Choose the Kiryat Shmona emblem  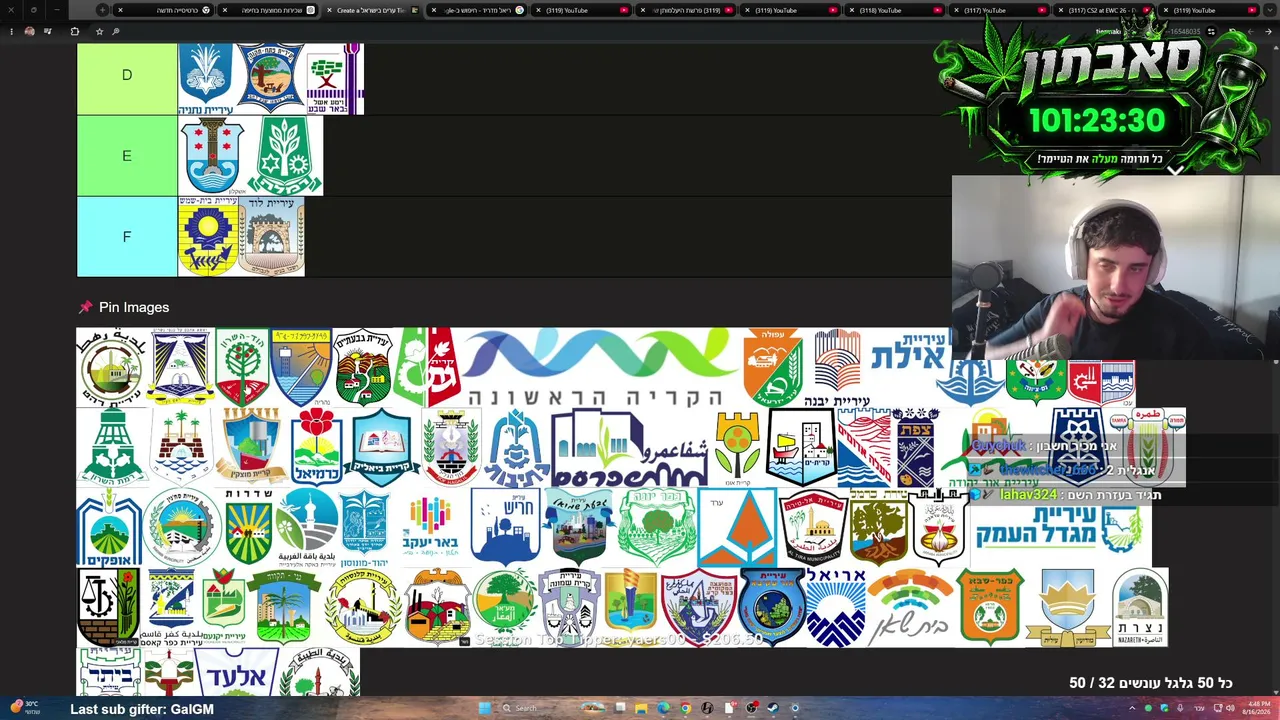569,607
